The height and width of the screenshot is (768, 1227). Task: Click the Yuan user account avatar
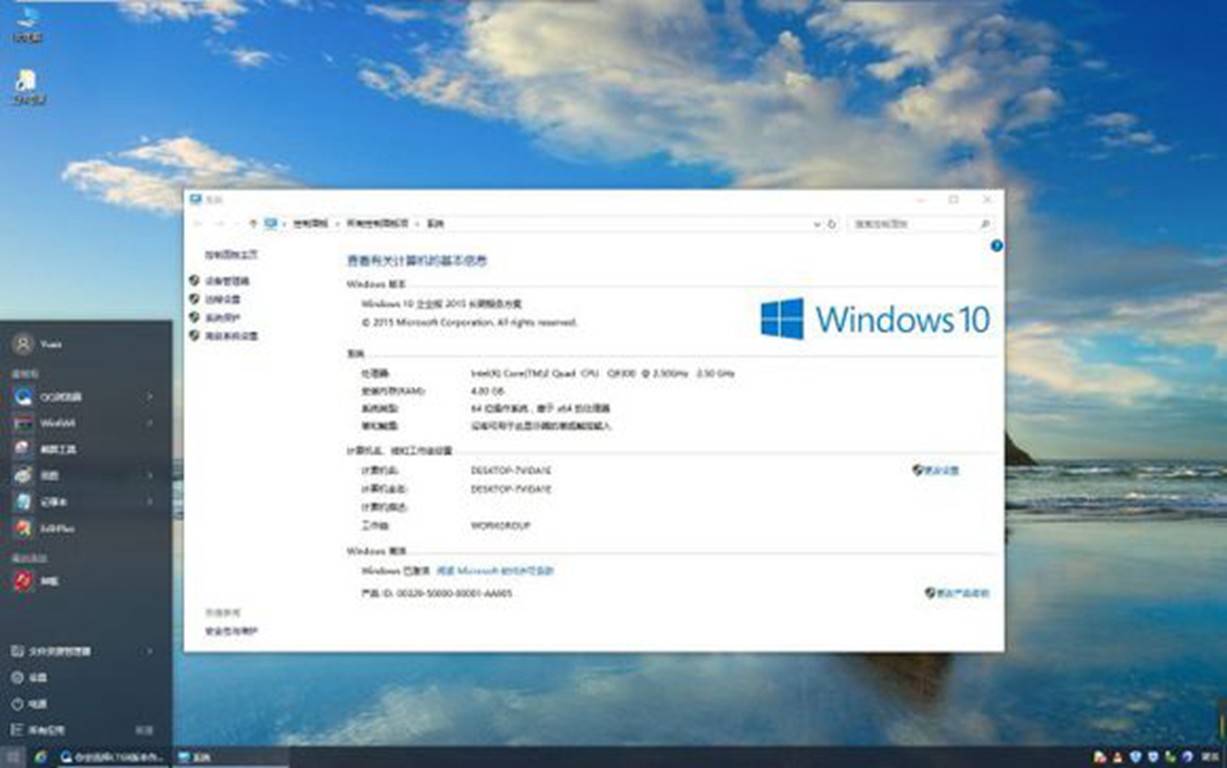click(x=23, y=344)
